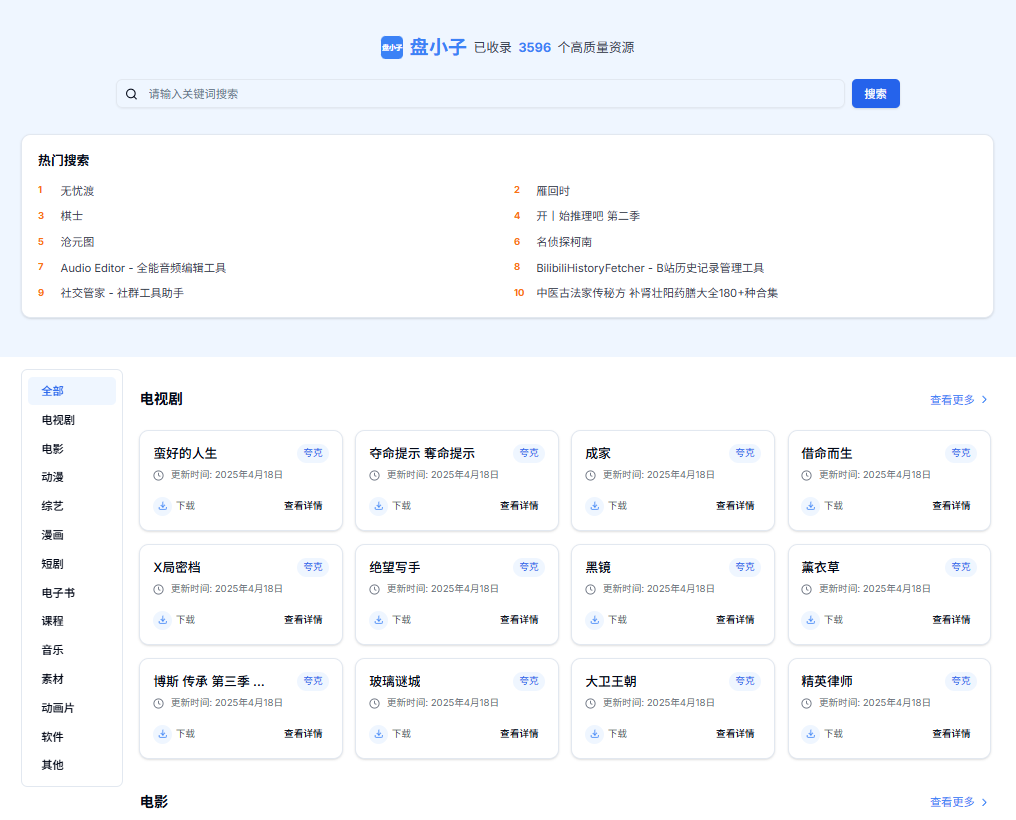The height and width of the screenshot is (820, 1016).
Task: Select 动漫 category in sidebar
Action: [x=52, y=477]
